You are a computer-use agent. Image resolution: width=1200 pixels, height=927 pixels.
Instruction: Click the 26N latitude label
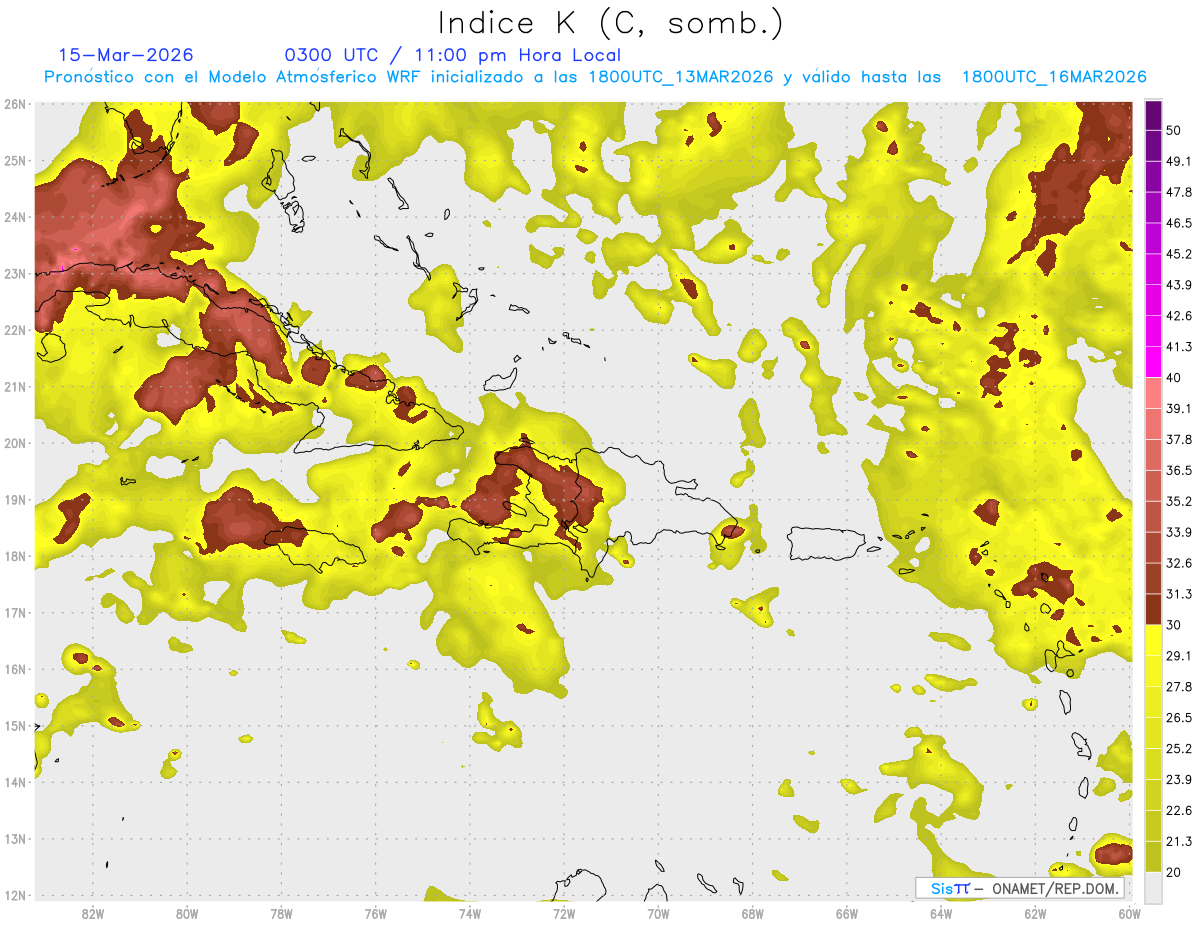coord(15,103)
